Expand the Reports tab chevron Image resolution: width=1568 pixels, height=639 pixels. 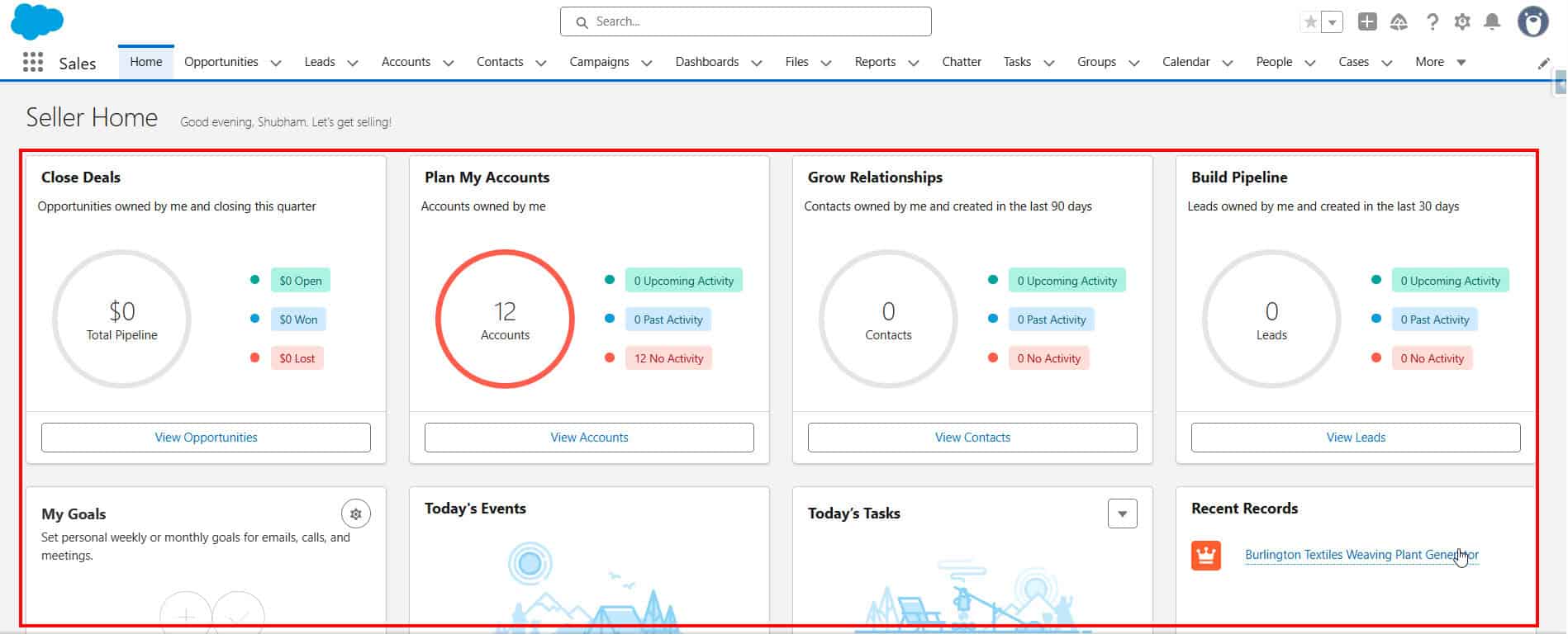click(x=914, y=63)
